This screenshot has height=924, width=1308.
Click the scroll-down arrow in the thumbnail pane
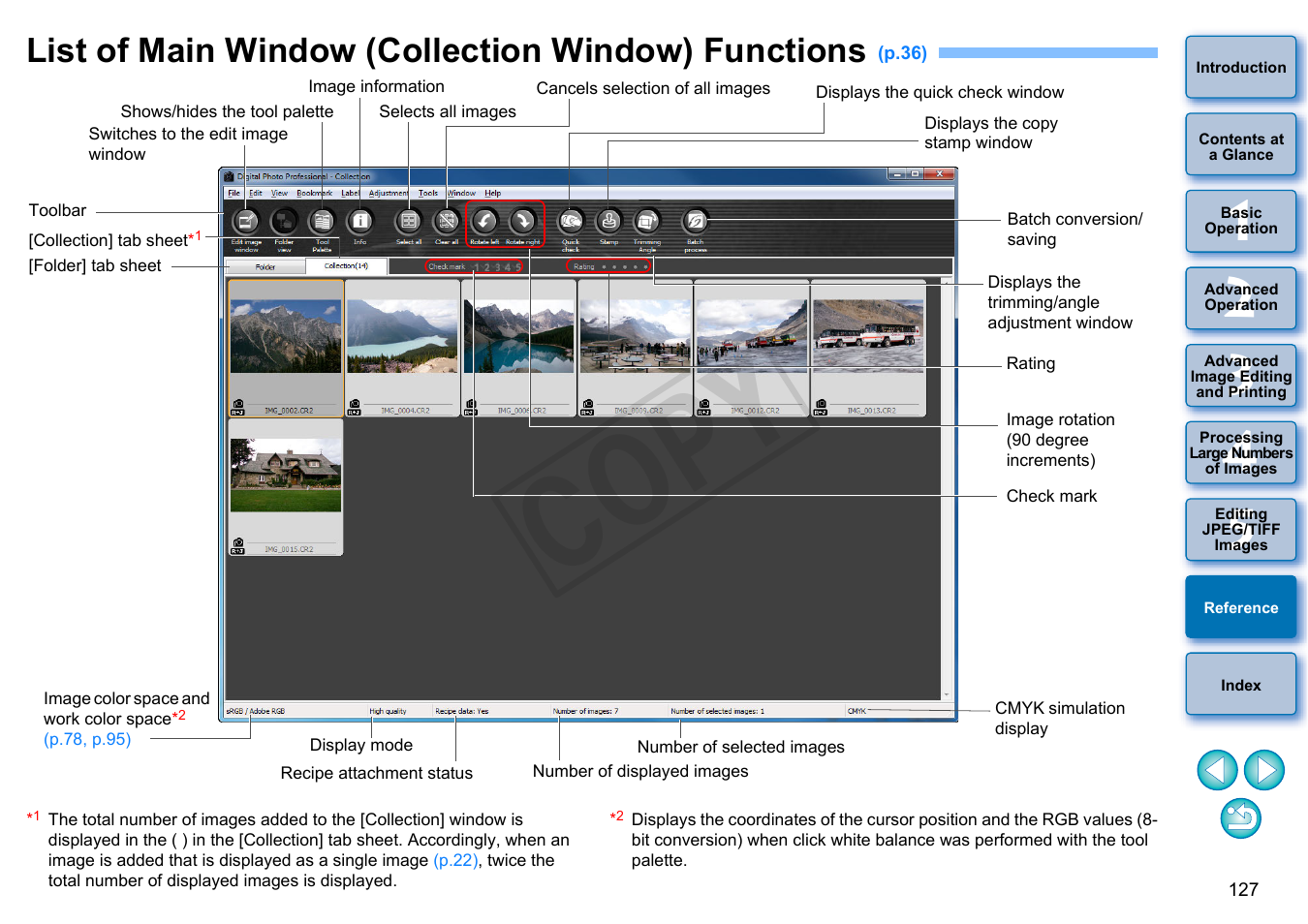pos(947,694)
